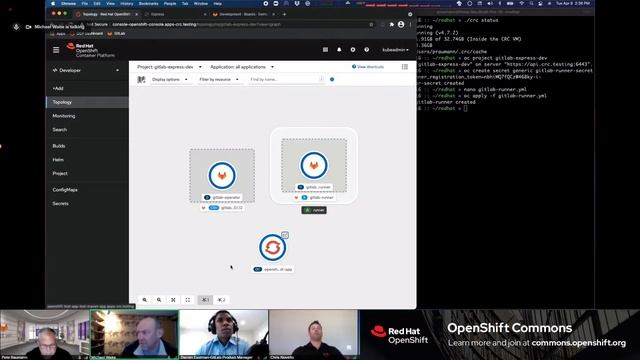
Task: Click the runner label below gitlab-runner group
Action: pos(314,210)
